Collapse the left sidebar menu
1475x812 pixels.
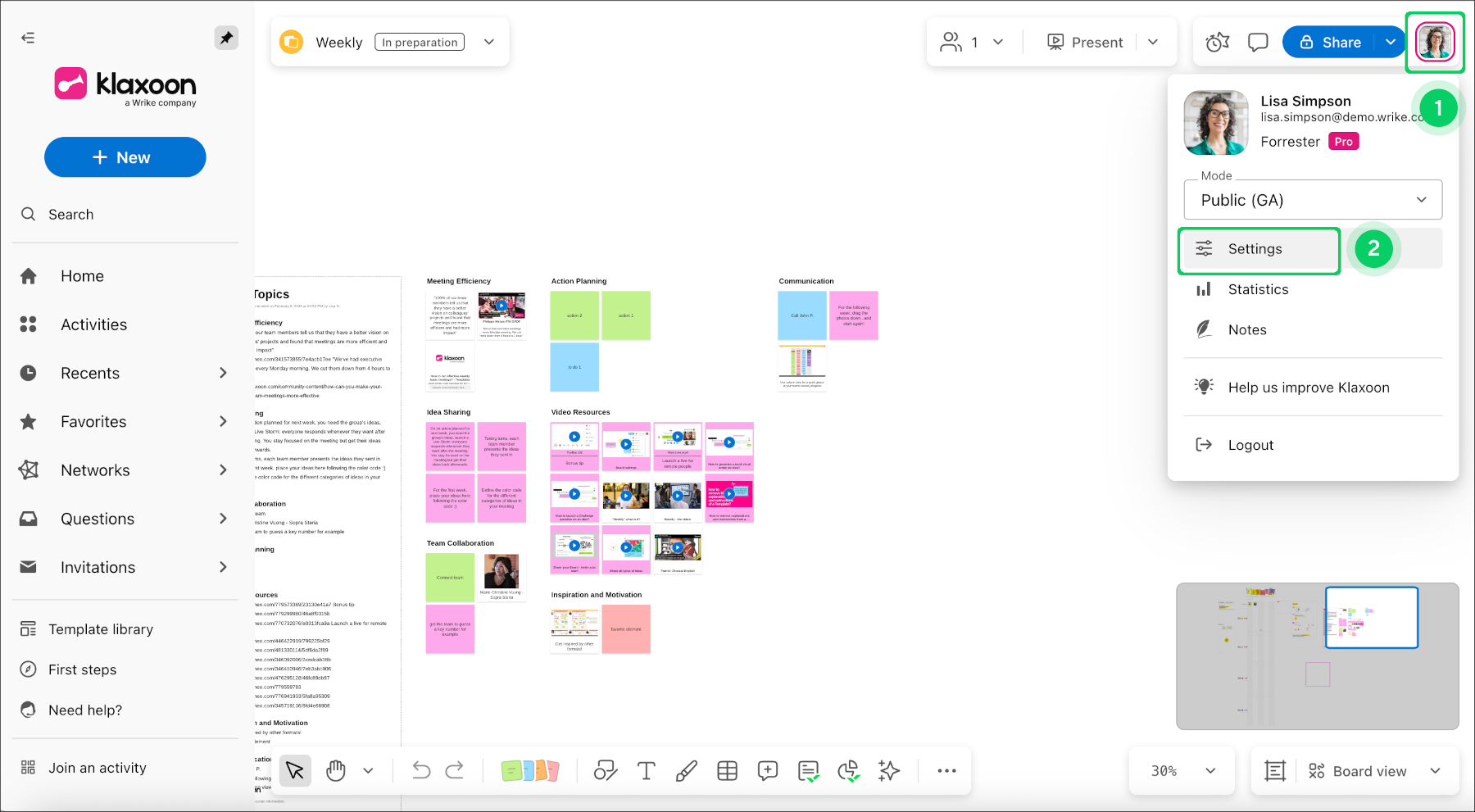coord(28,38)
